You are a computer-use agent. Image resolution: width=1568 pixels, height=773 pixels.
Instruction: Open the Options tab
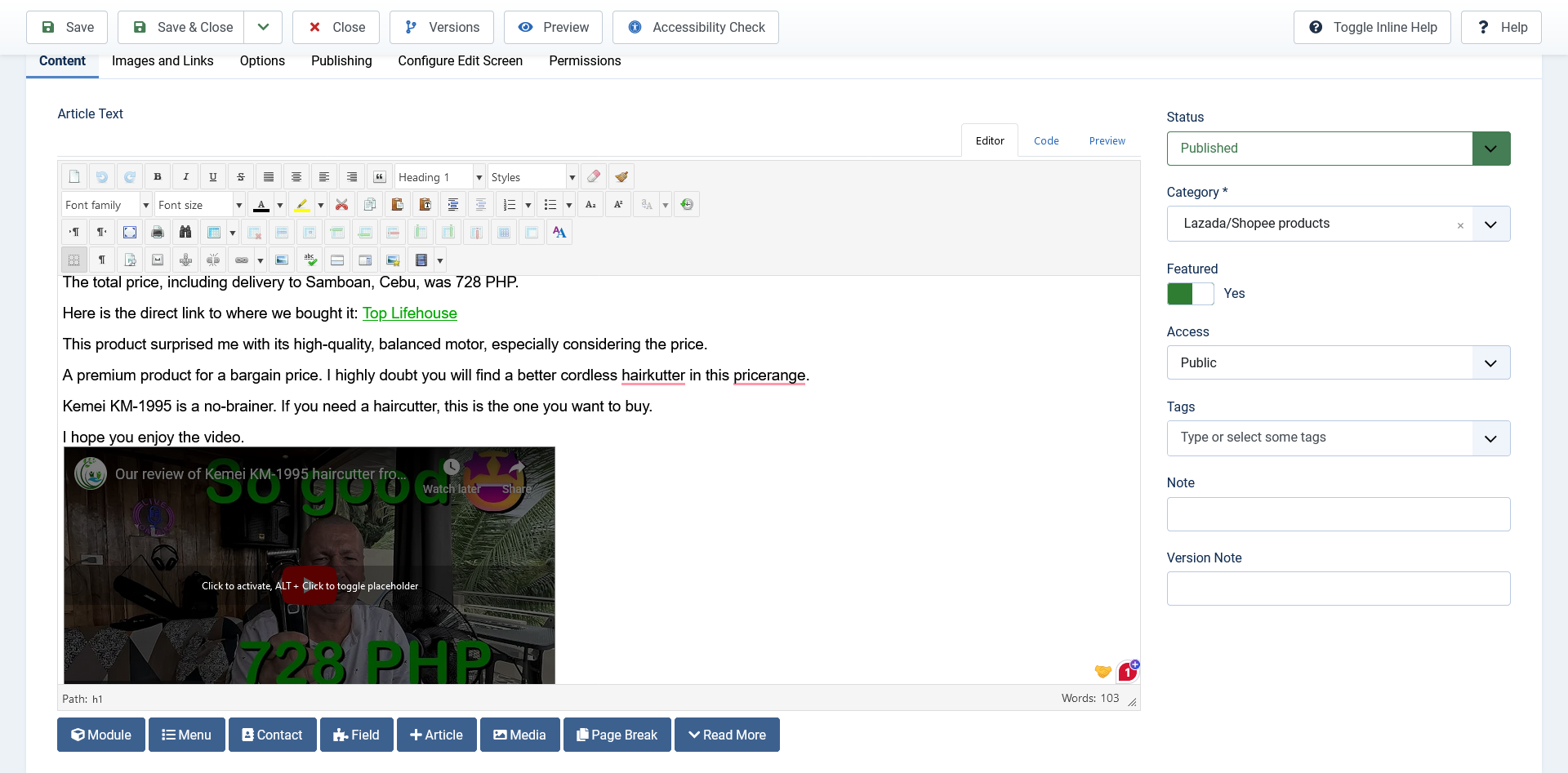click(262, 61)
